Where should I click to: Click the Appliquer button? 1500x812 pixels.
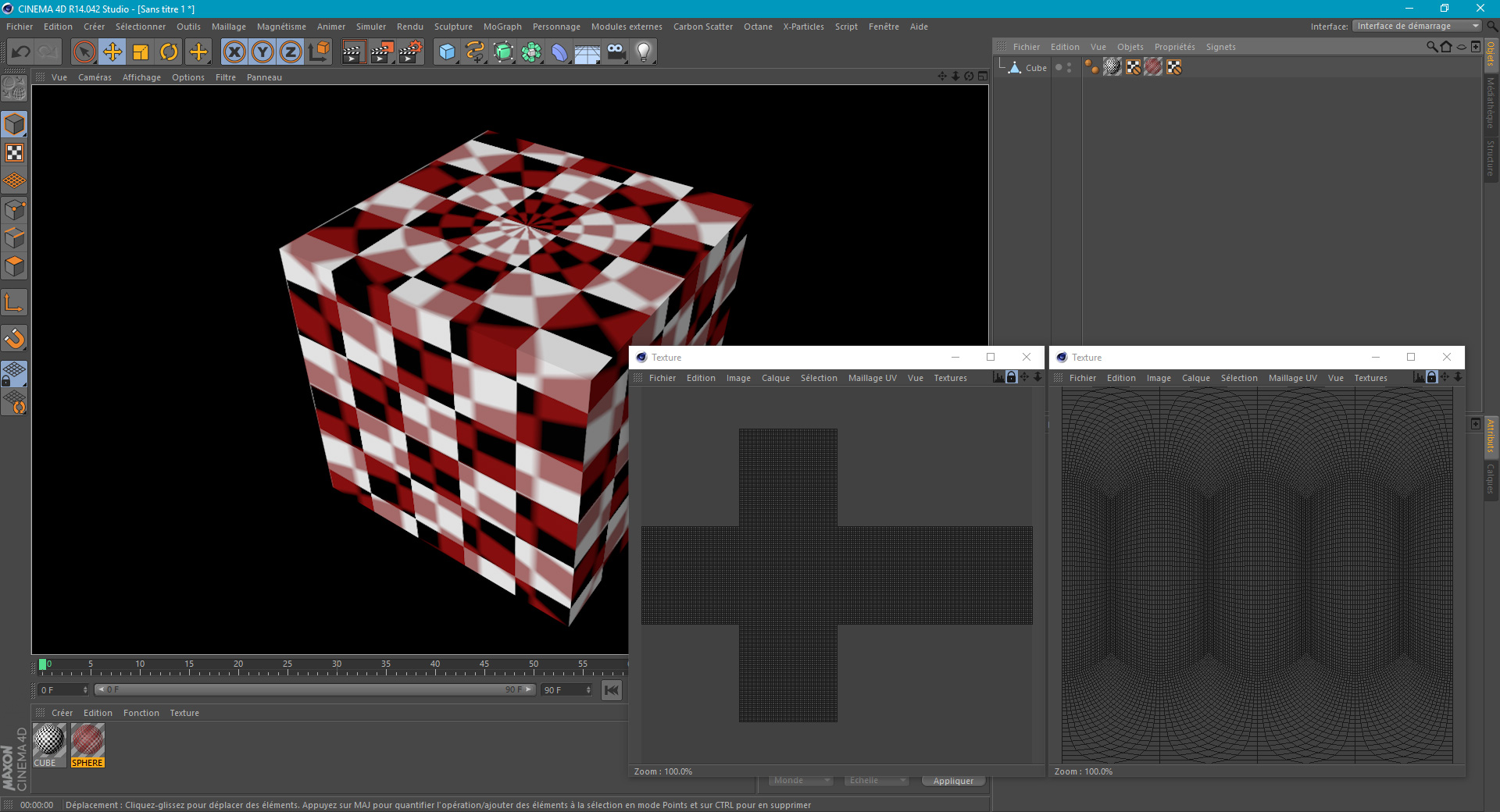(953, 781)
